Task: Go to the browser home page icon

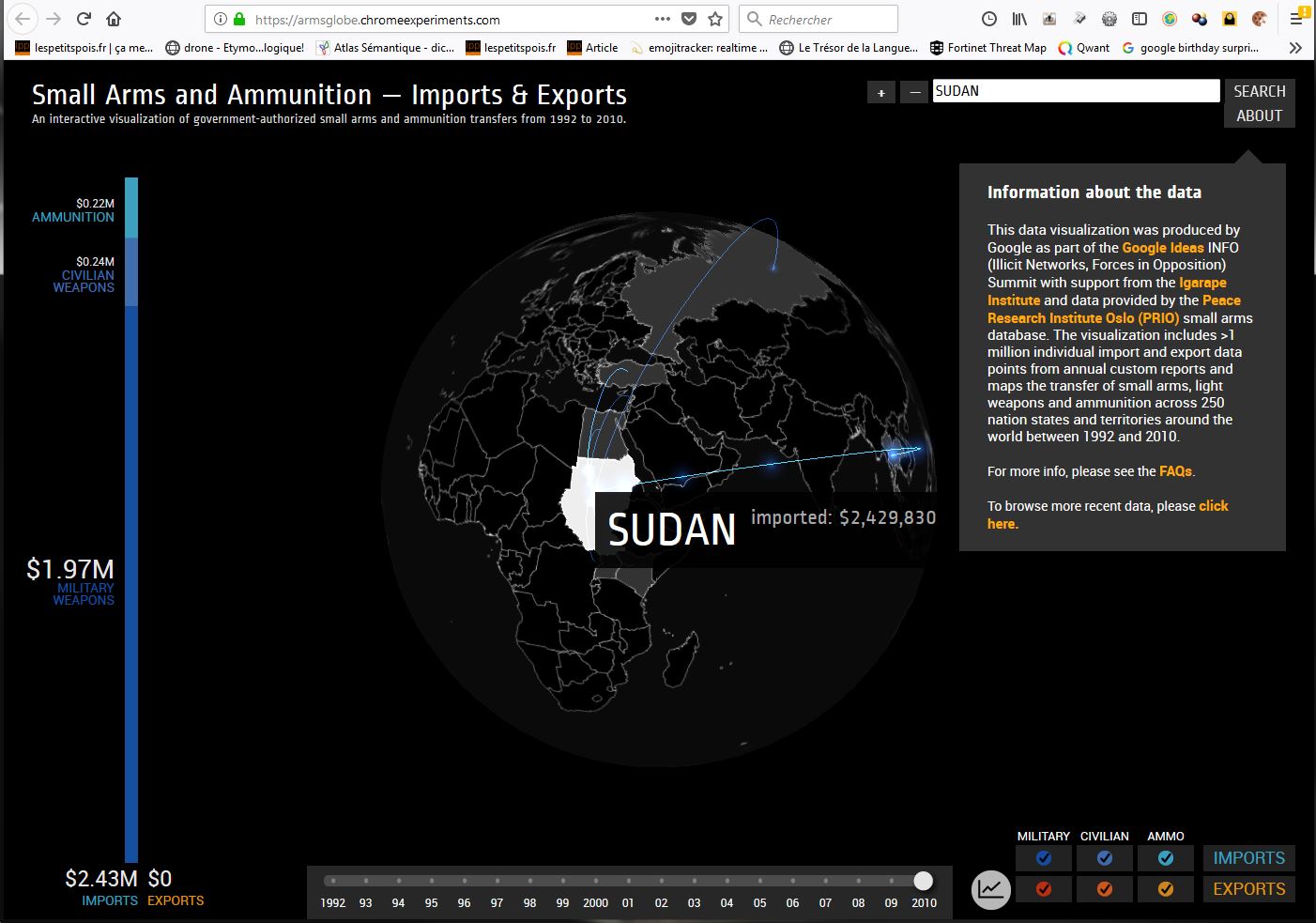Action: point(114,19)
